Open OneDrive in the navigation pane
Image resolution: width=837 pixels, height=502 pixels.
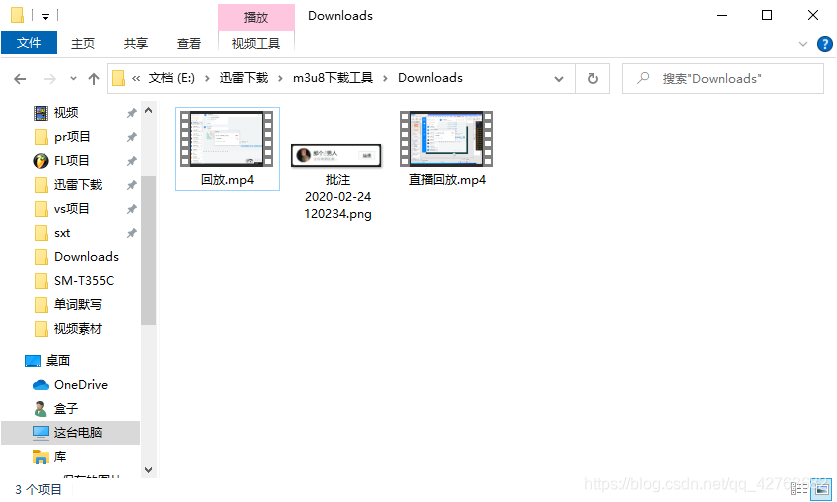tap(81, 385)
